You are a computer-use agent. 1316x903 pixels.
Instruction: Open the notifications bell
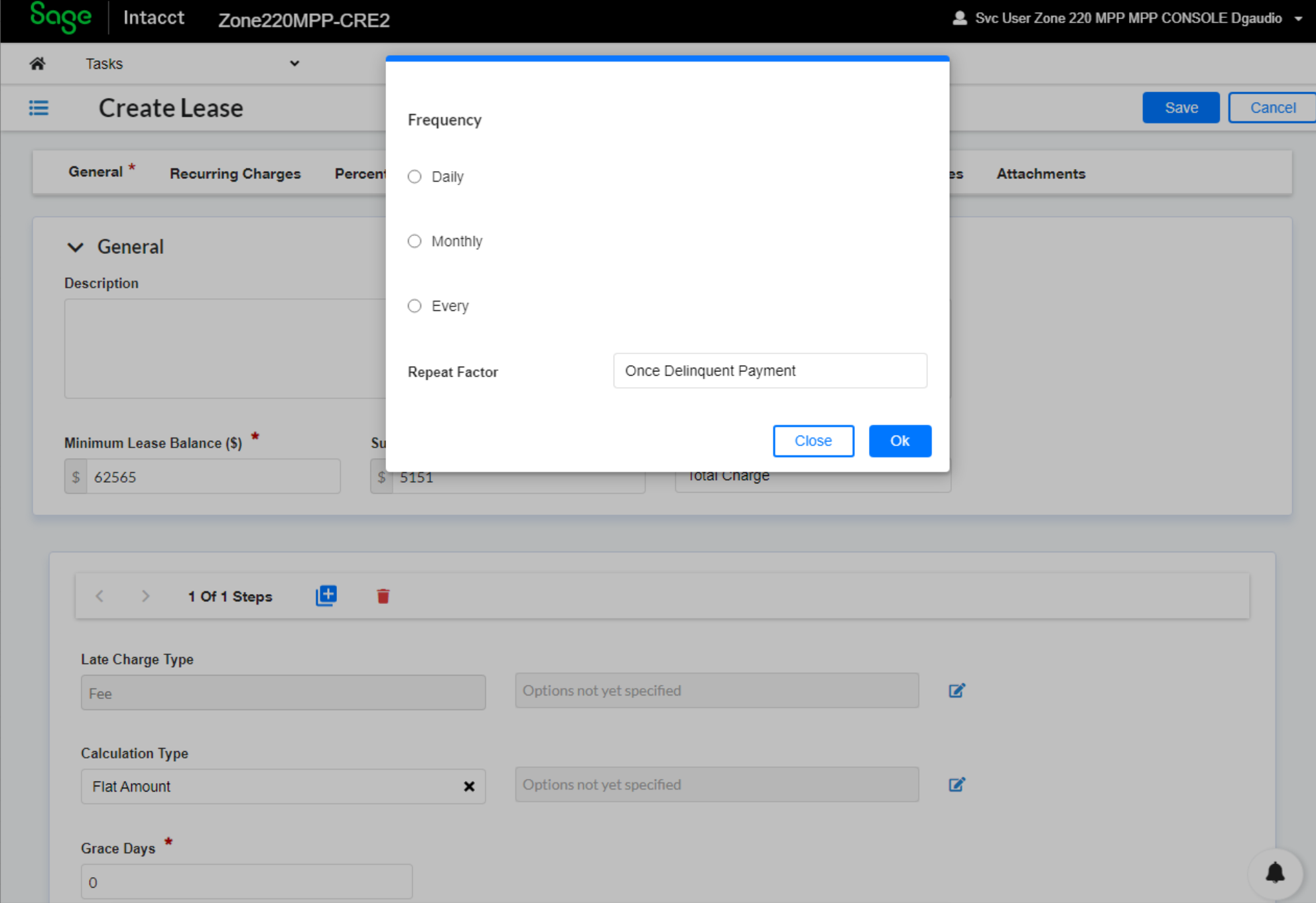(x=1275, y=873)
